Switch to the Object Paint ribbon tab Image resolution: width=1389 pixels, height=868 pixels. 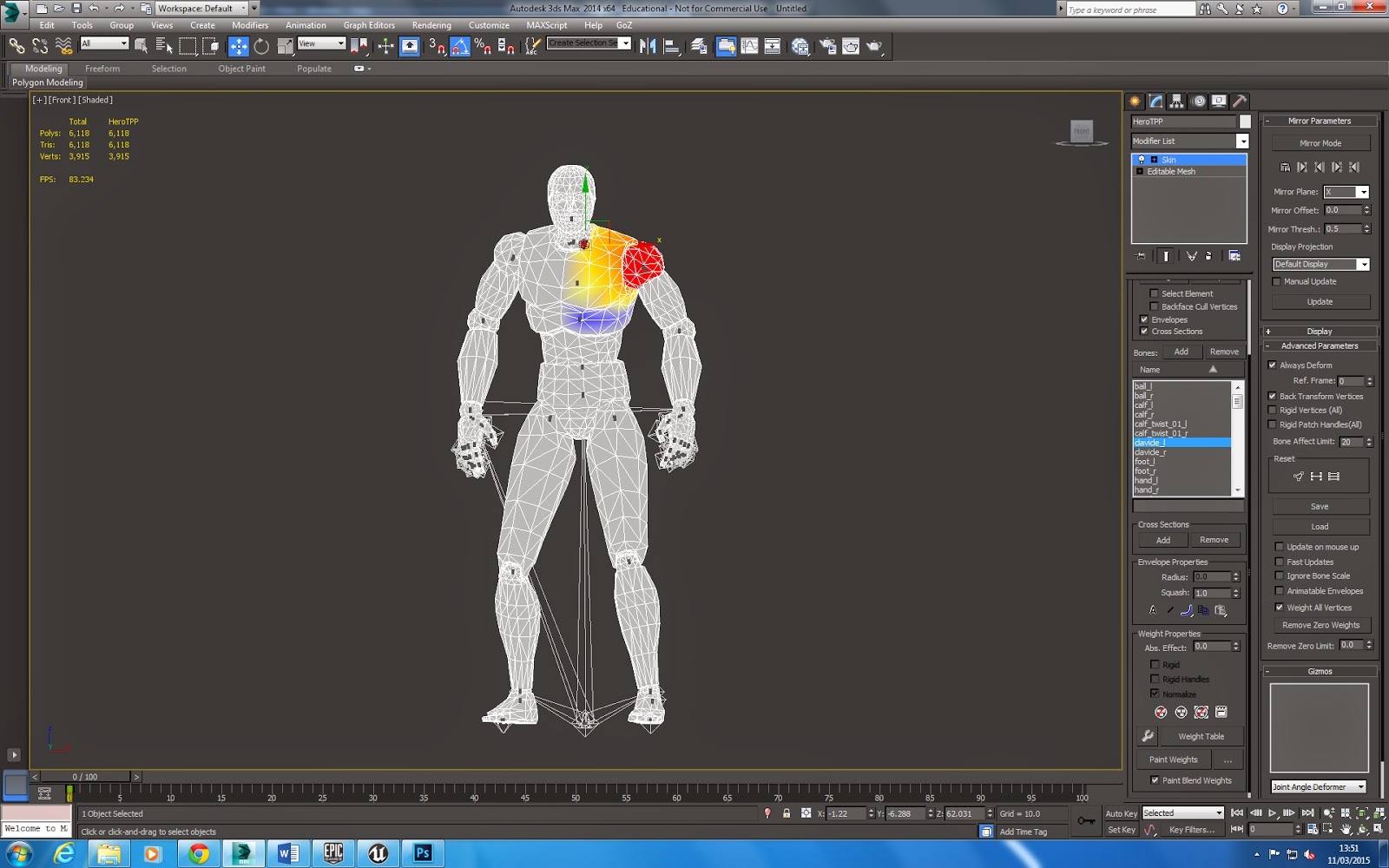[x=242, y=69]
